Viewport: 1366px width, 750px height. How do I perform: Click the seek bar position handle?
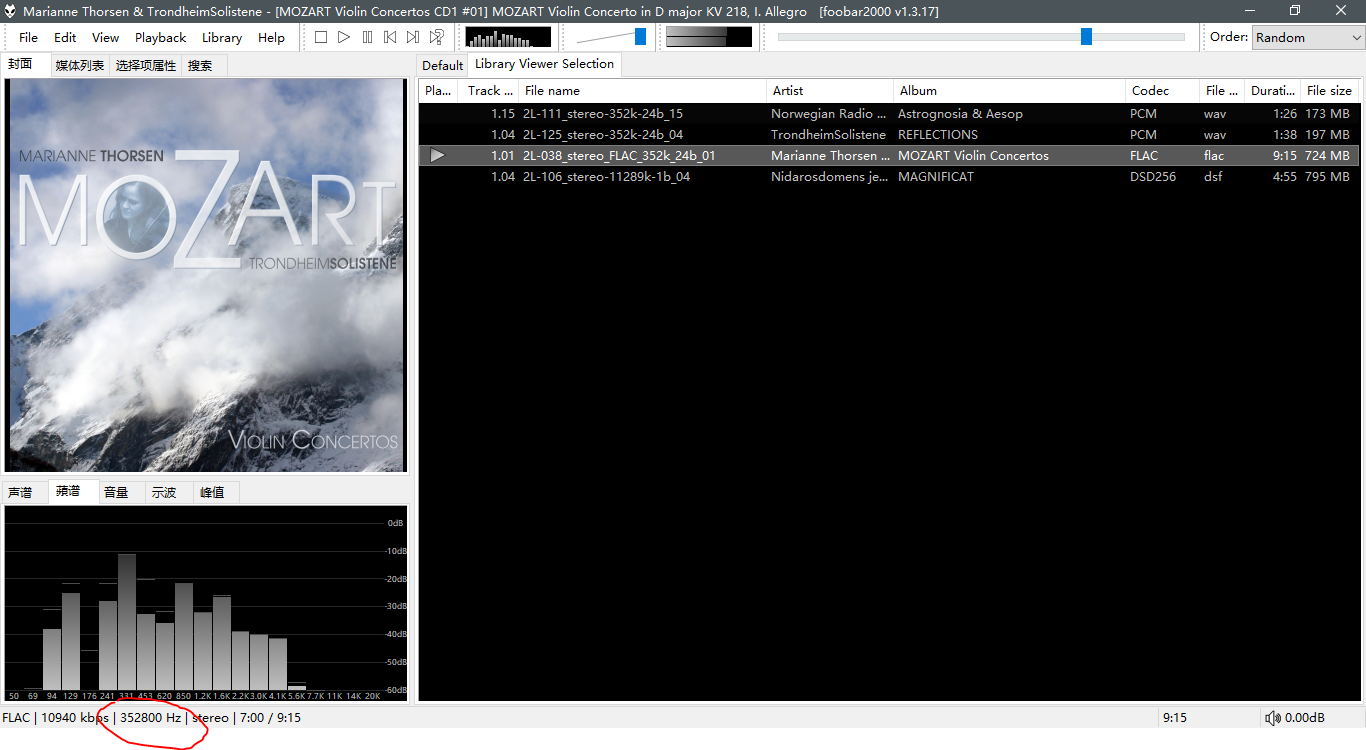[x=1086, y=37]
